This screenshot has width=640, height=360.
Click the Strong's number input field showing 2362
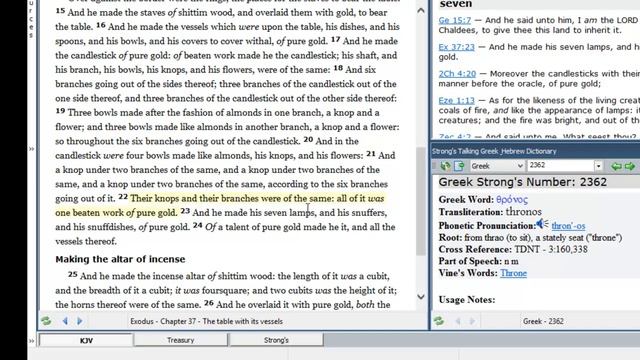560,165
